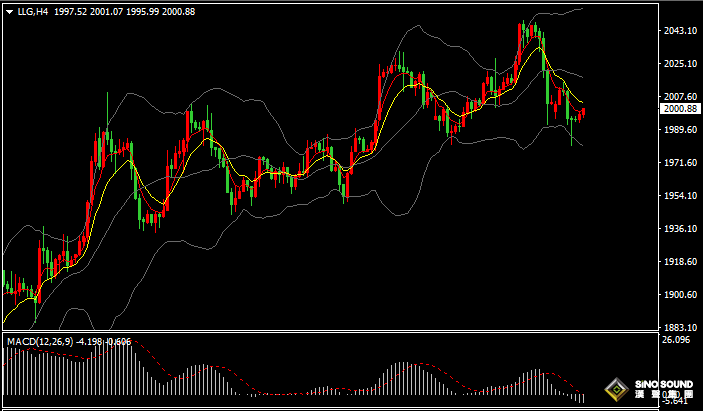Click the 2025.10 price axis label

(x=680, y=64)
